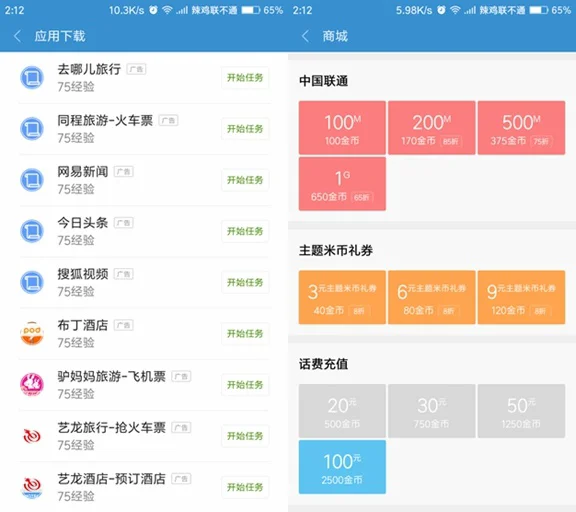Select the 20元 话费充值 tile
576x512 pixels.
[x=342, y=411]
